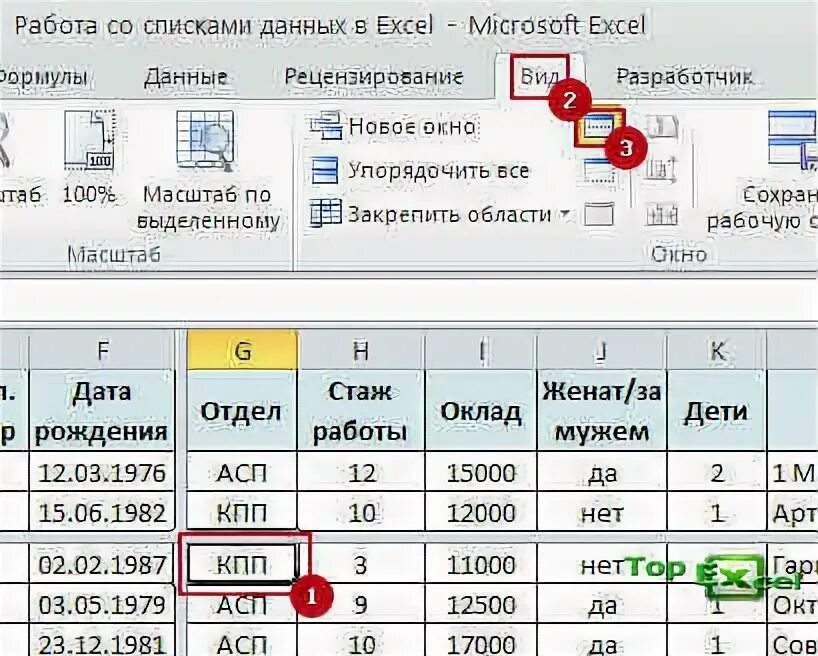This screenshot has width=818, height=656.
Task: Open the Рецензирование tab
Action: 374,77
